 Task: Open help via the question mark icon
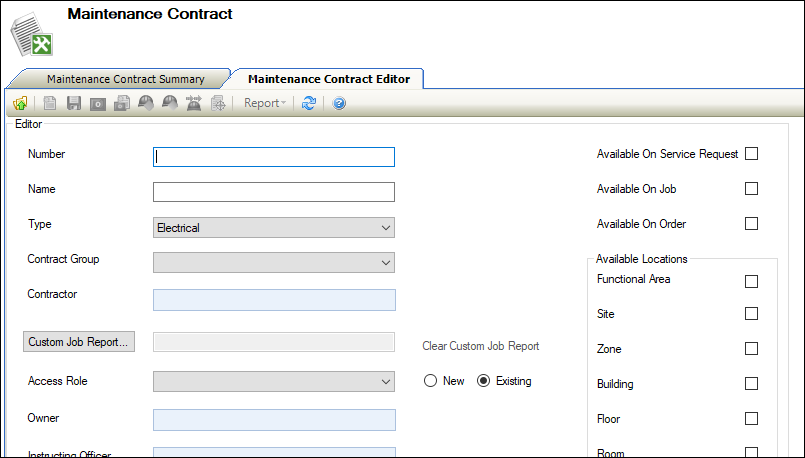click(x=339, y=103)
